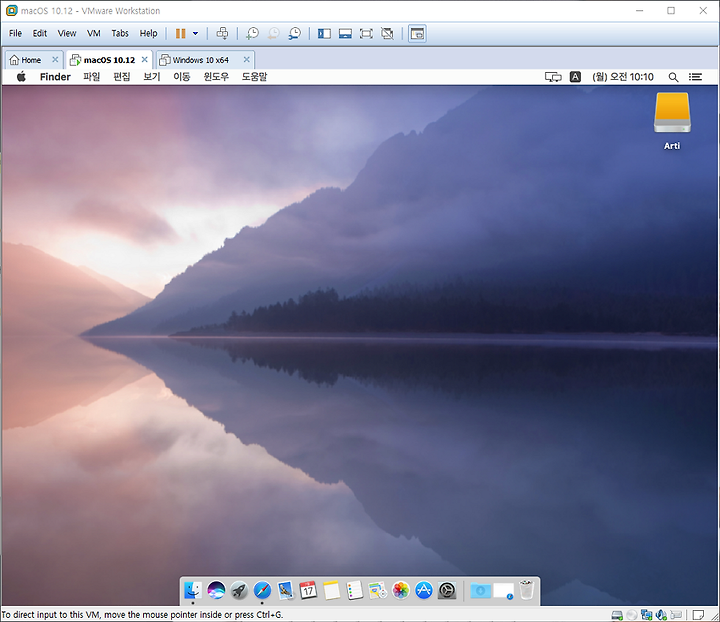This screenshot has width=720, height=622.
Task: Open the 파일 menu
Action: (91, 77)
